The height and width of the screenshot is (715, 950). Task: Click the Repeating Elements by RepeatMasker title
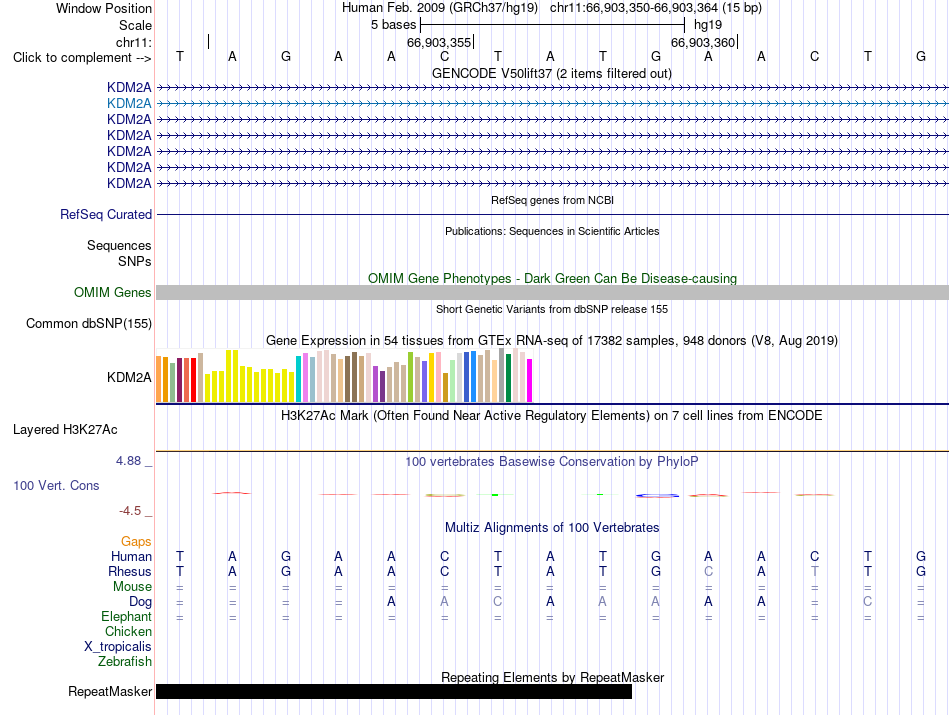tap(553, 677)
